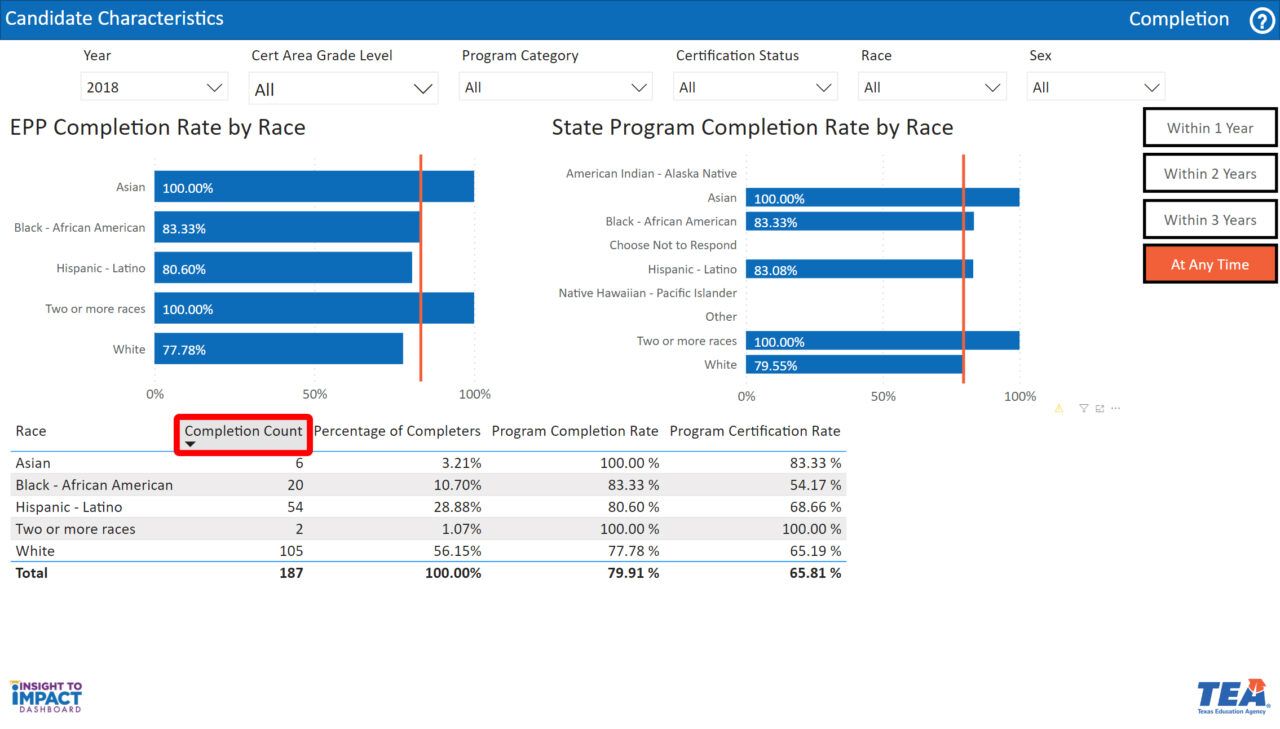Viewport: 1280px width, 729px height.
Task: Open the Year dropdown showing 2018
Action: pyautogui.click(x=154, y=88)
